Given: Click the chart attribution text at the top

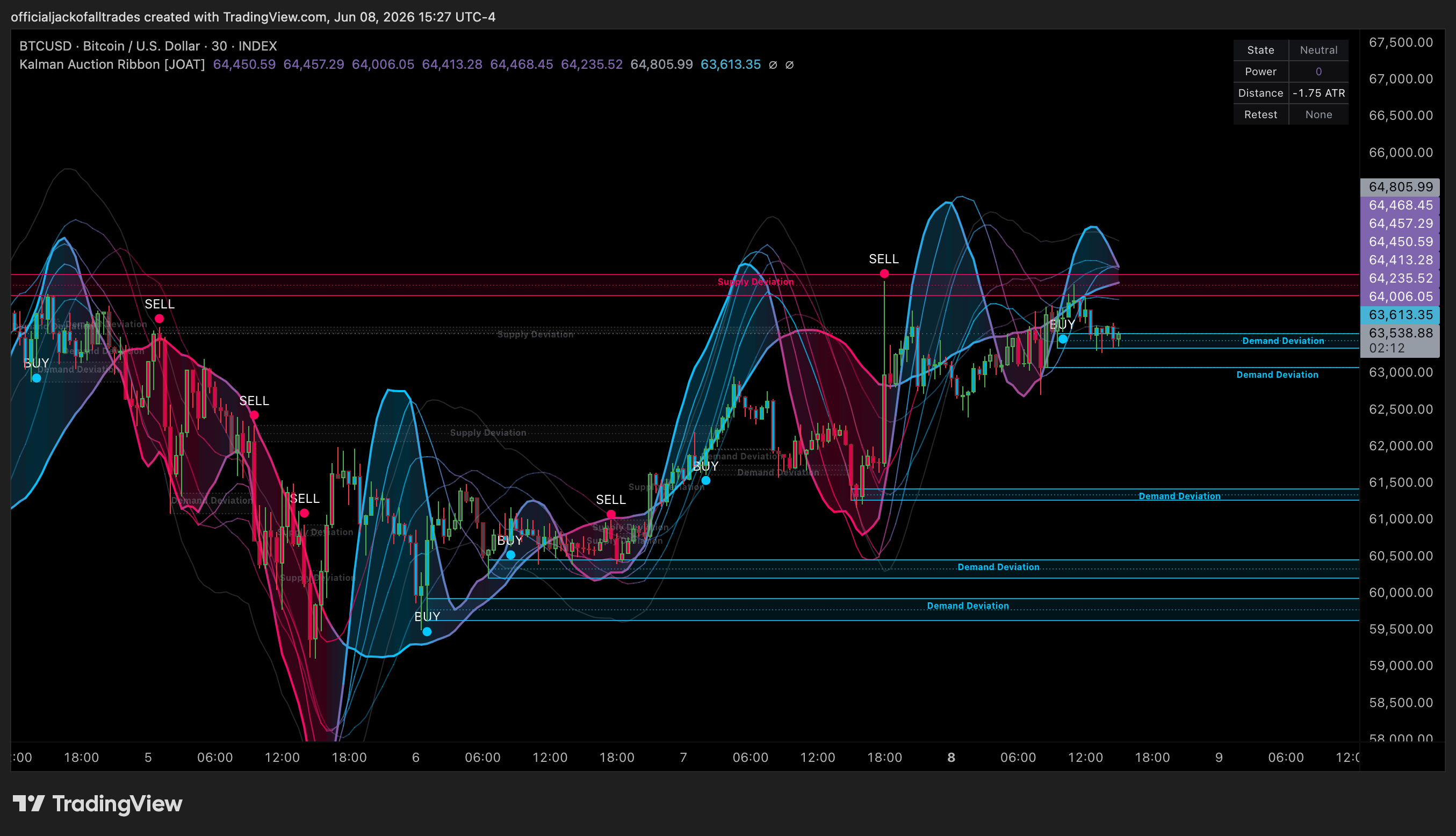Looking at the screenshot, I should (x=253, y=17).
